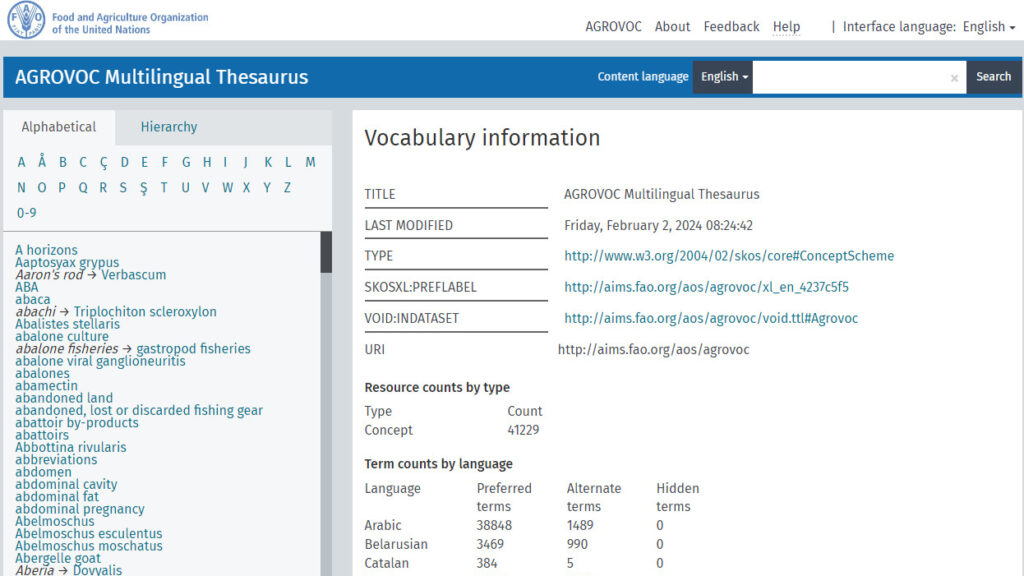Expand the Interface language English dropdown
The height and width of the screenshot is (576, 1024).
[989, 27]
